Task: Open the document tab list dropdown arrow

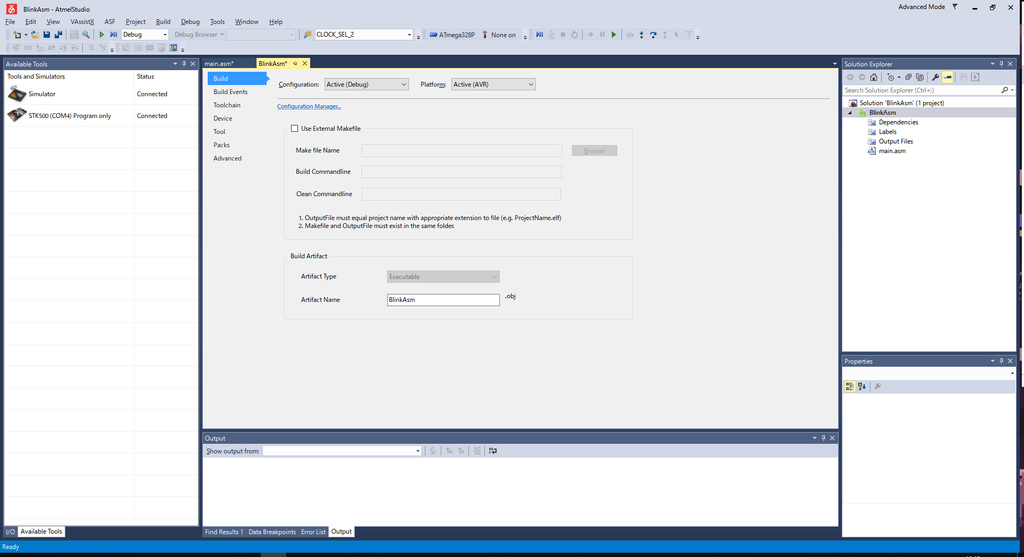Action: pos(834,64)
